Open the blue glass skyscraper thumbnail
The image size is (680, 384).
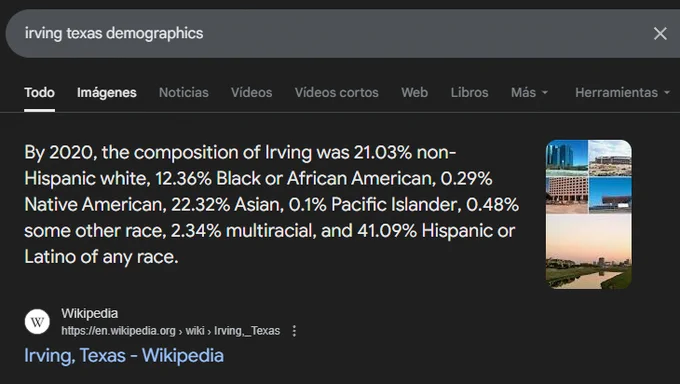[567, 158]
